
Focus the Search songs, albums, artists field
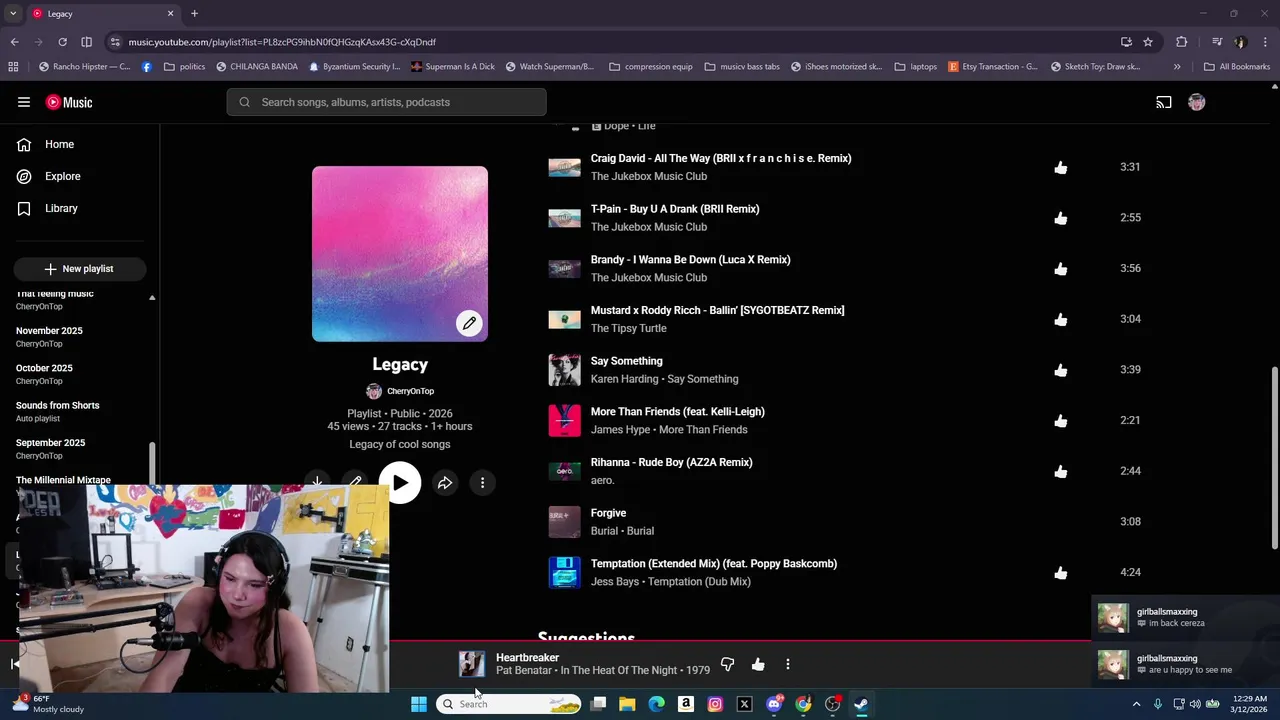387,102
